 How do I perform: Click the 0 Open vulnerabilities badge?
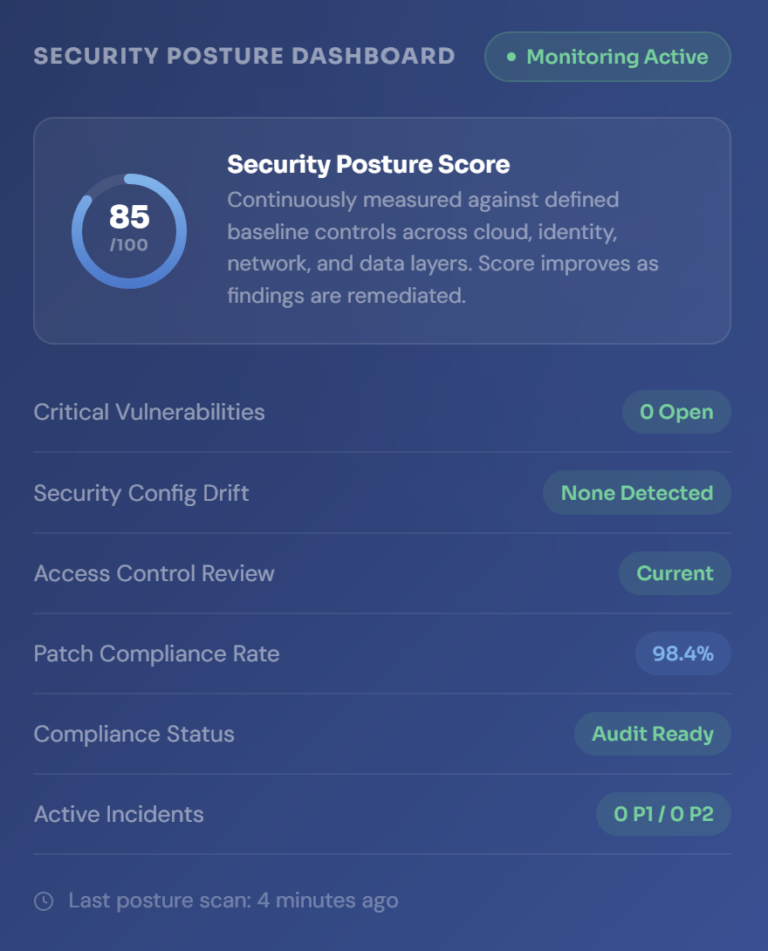676,412
